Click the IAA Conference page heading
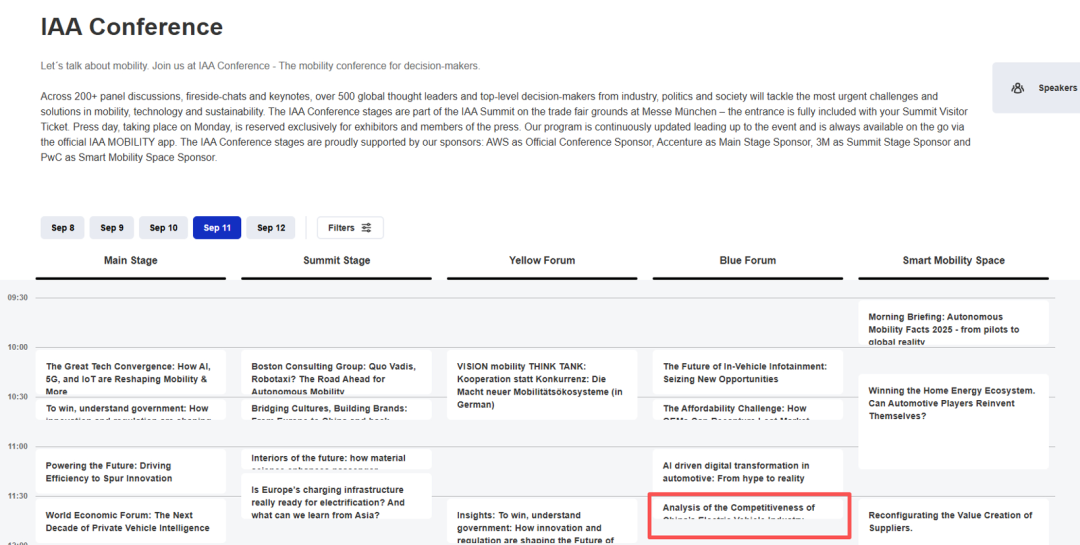The image size is (1080, 545). click(132, 27)
